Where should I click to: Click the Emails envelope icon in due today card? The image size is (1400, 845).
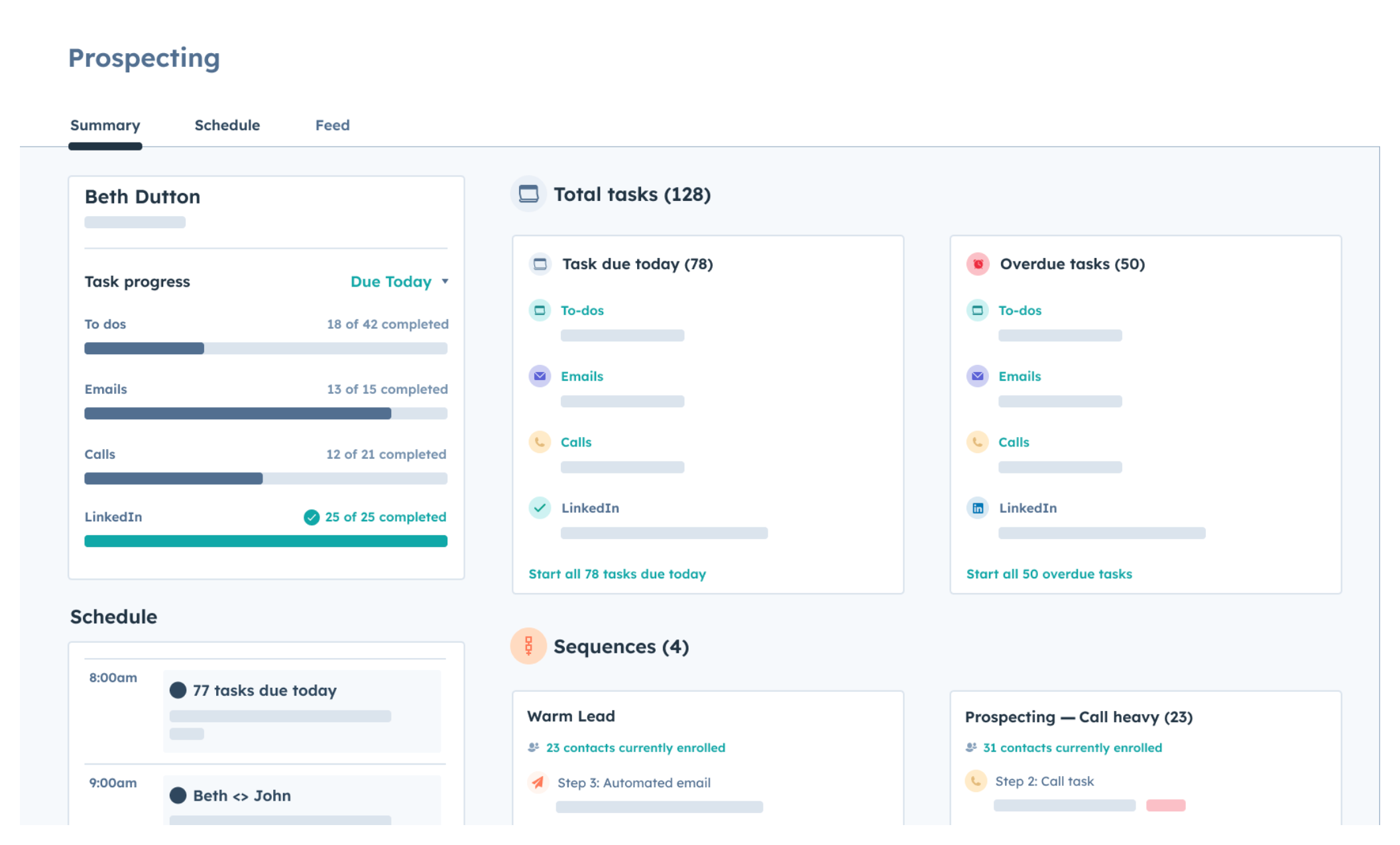pyautogui.click(x=540, y=376)
